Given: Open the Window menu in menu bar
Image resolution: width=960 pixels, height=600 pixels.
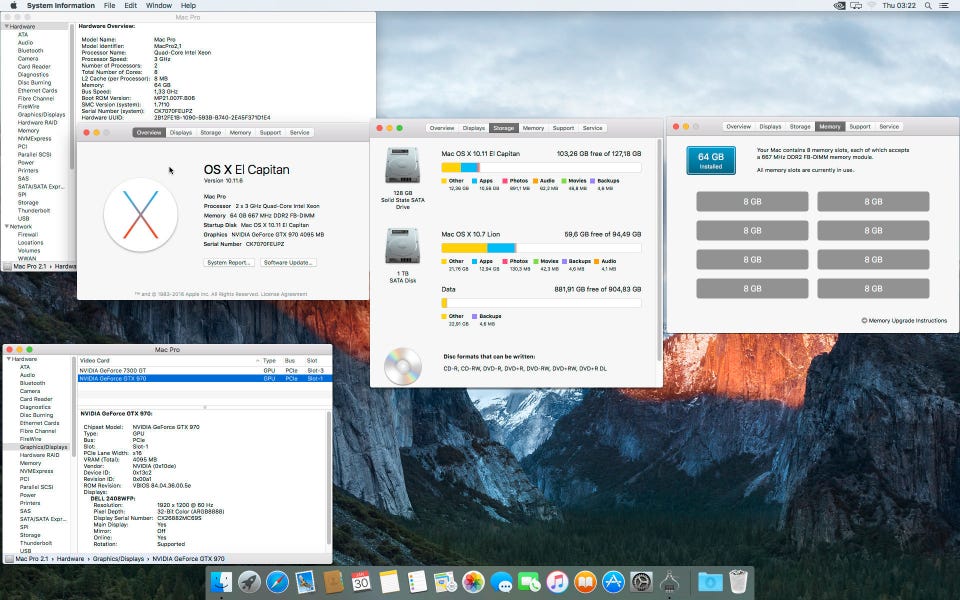Looking at the screenshot, I should [158, 6].
